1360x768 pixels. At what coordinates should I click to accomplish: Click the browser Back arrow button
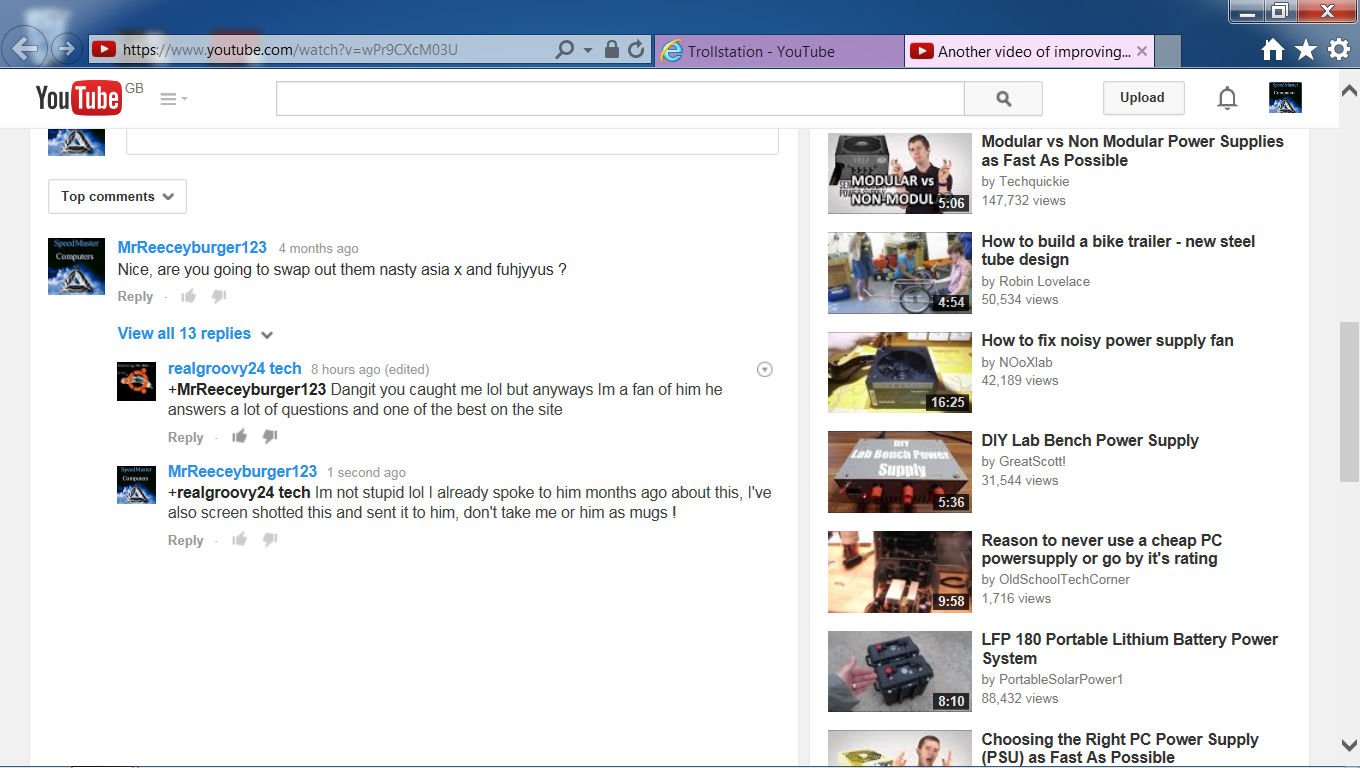click(x=24, y=48)
